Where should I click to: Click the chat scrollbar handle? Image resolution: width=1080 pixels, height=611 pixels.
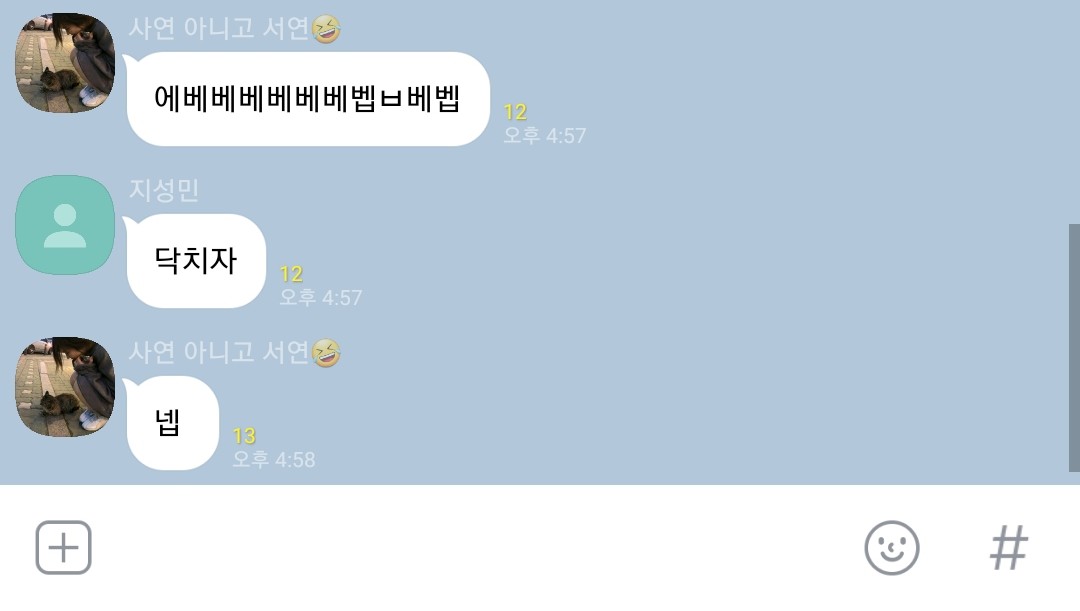coord(1074,348)
